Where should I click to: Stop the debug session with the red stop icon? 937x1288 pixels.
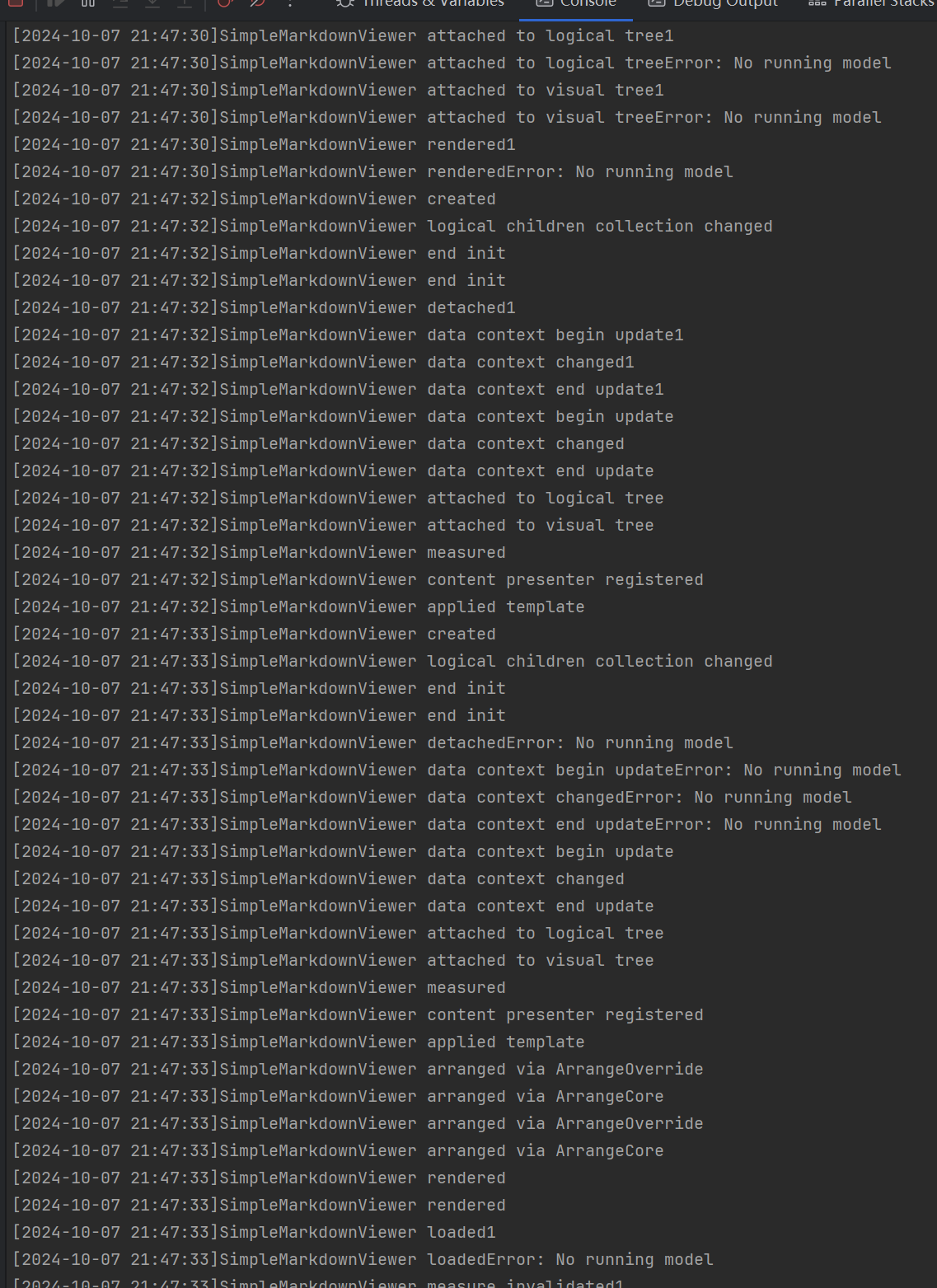15,2
